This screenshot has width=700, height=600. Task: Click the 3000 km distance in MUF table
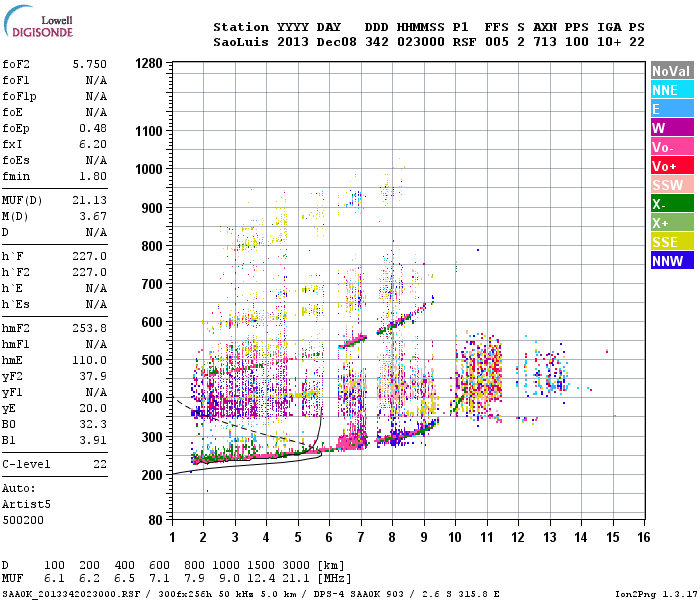point(296,565)
